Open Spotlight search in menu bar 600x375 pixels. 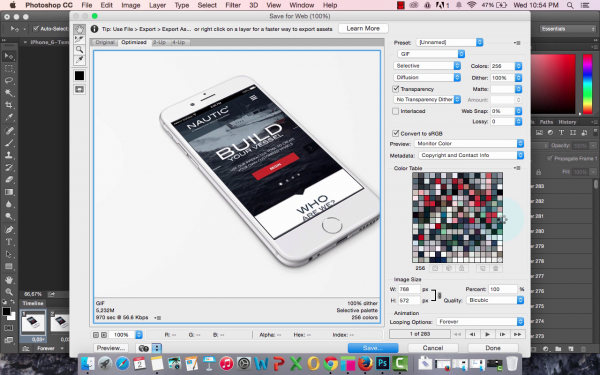pyautogui.click(x=570, y=5)
